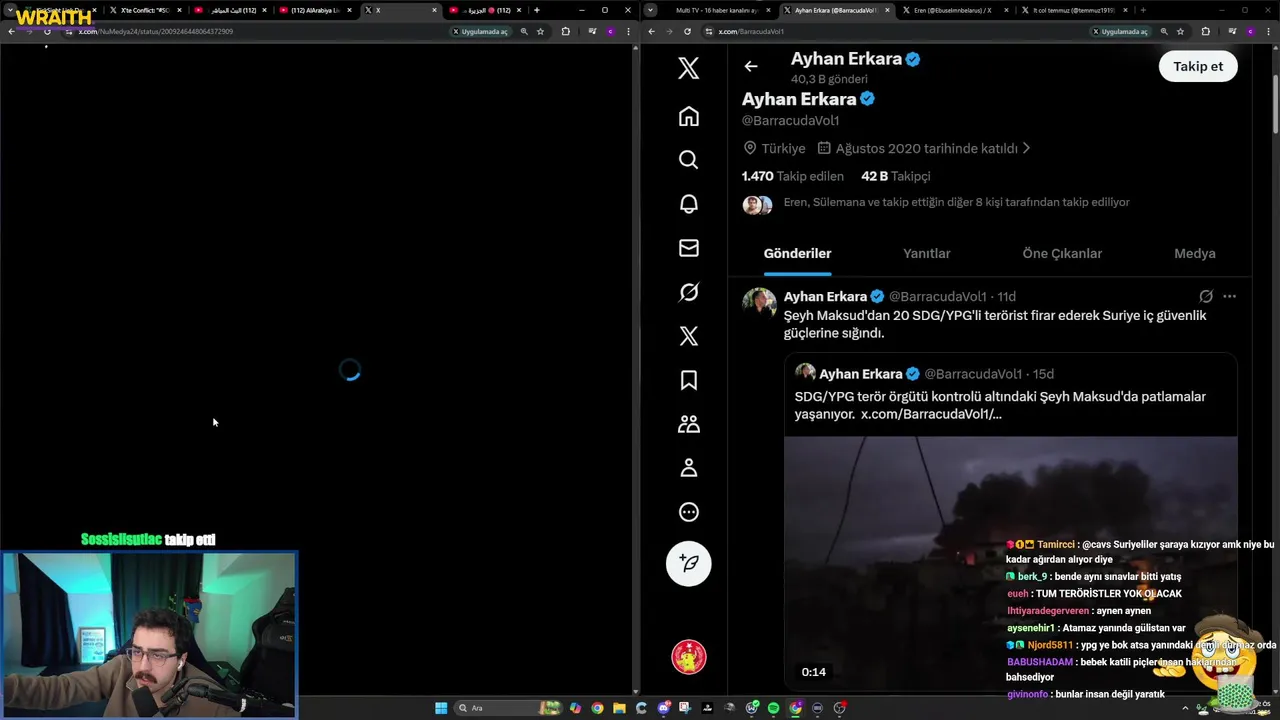Viewport: 1280px width, 720px height.
Task: Open three-dot Chrome menu in right browser
Action: [1270, 31]
